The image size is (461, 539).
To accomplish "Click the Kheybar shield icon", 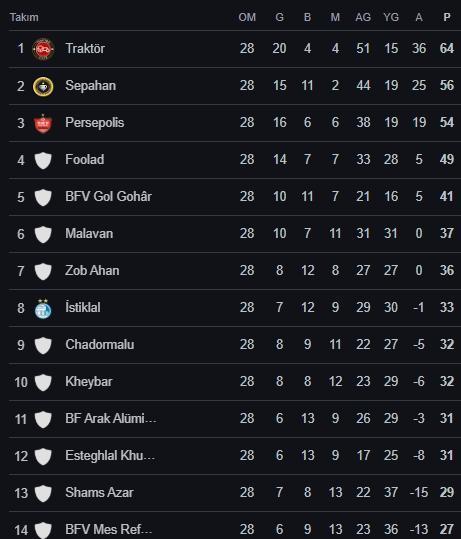I will 43,383.
